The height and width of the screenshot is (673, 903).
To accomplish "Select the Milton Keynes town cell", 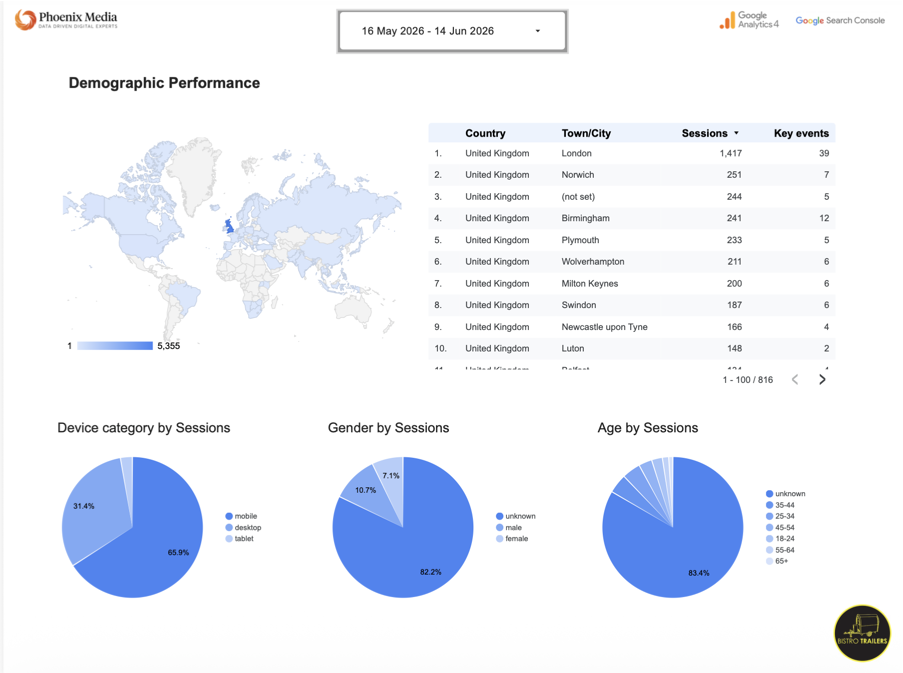I will point(590,283).
